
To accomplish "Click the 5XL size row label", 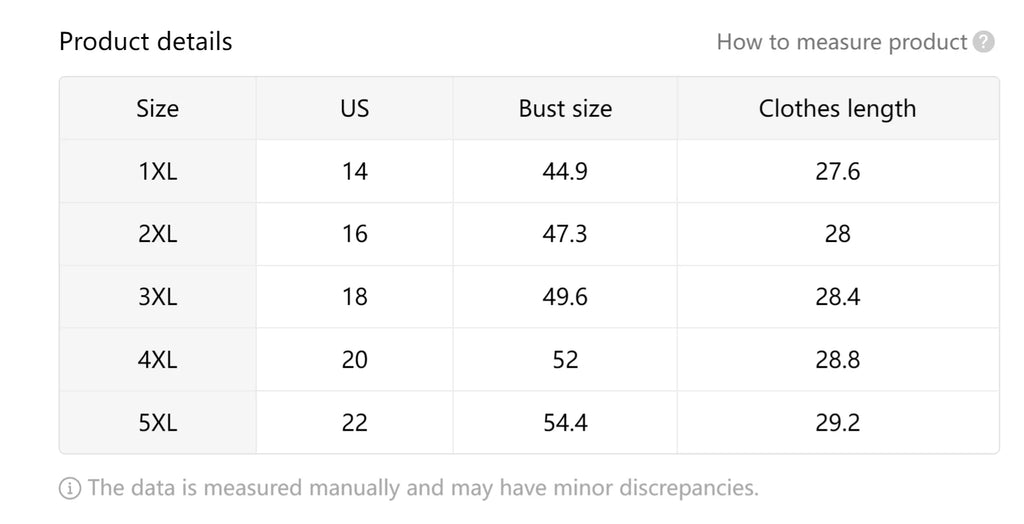I will 157,423.
